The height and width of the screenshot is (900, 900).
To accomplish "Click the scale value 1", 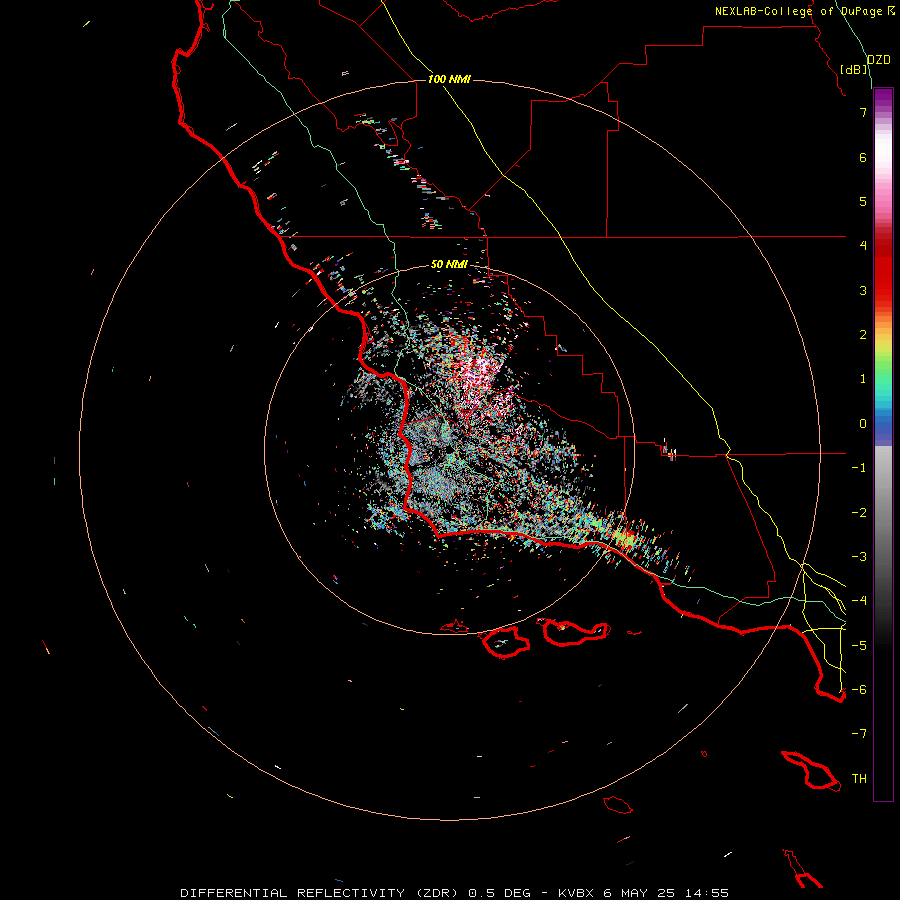I will (863, 379).
